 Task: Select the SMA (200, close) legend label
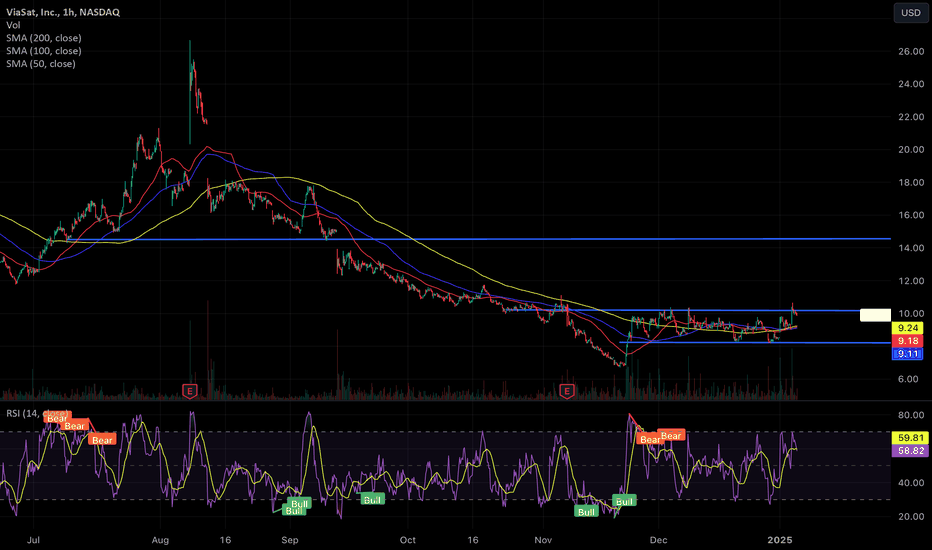44,38
